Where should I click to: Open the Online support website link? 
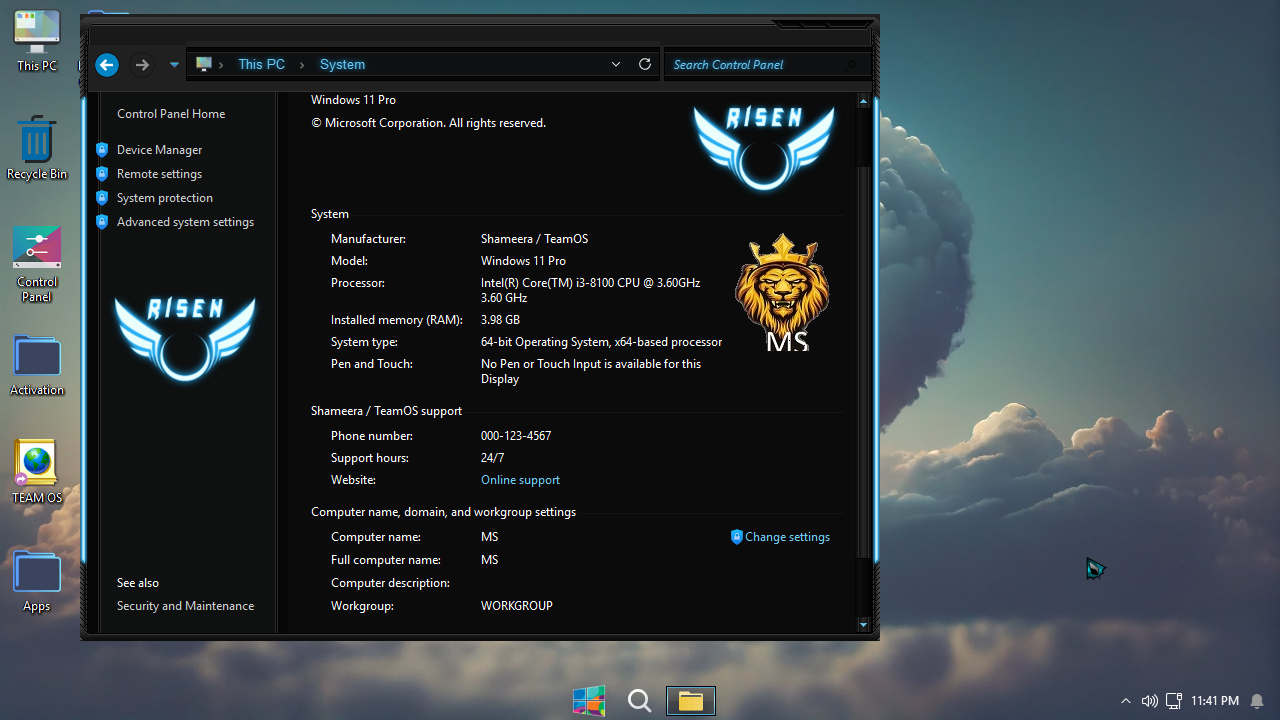pyautogui.click(x=520, y=480)
